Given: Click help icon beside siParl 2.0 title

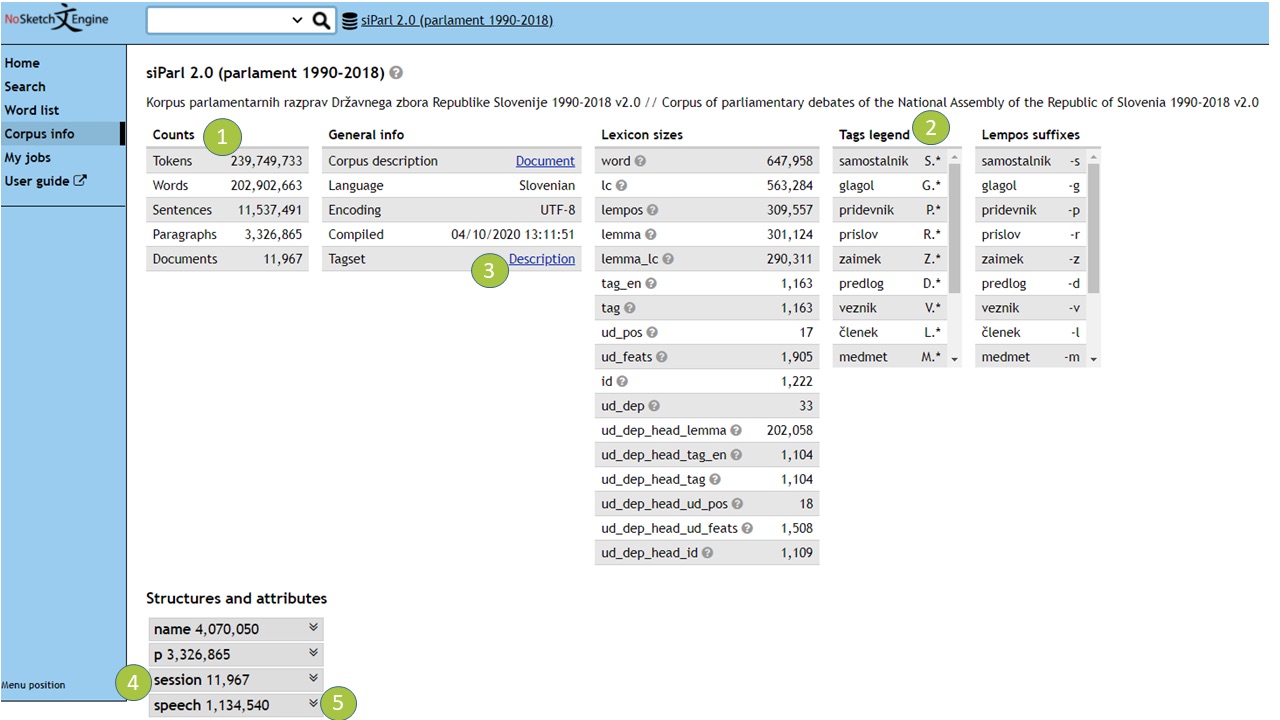Looking at the screenshot, I should point(396,73).
